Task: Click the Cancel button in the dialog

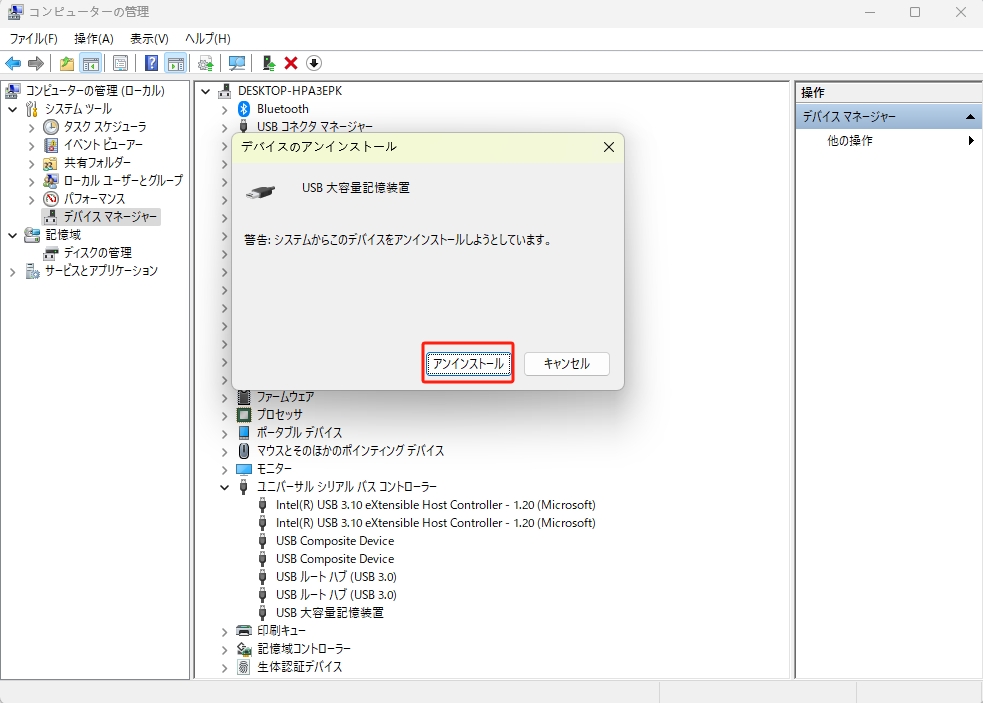Action: pos(567,363)
